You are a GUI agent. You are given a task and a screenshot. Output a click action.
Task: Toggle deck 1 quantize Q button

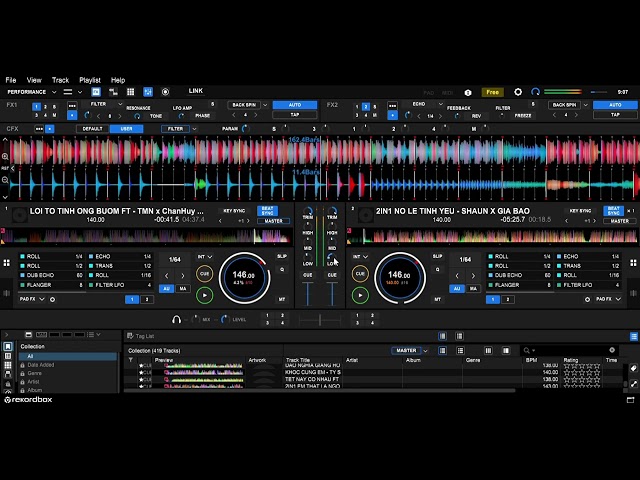pos(282,269)
